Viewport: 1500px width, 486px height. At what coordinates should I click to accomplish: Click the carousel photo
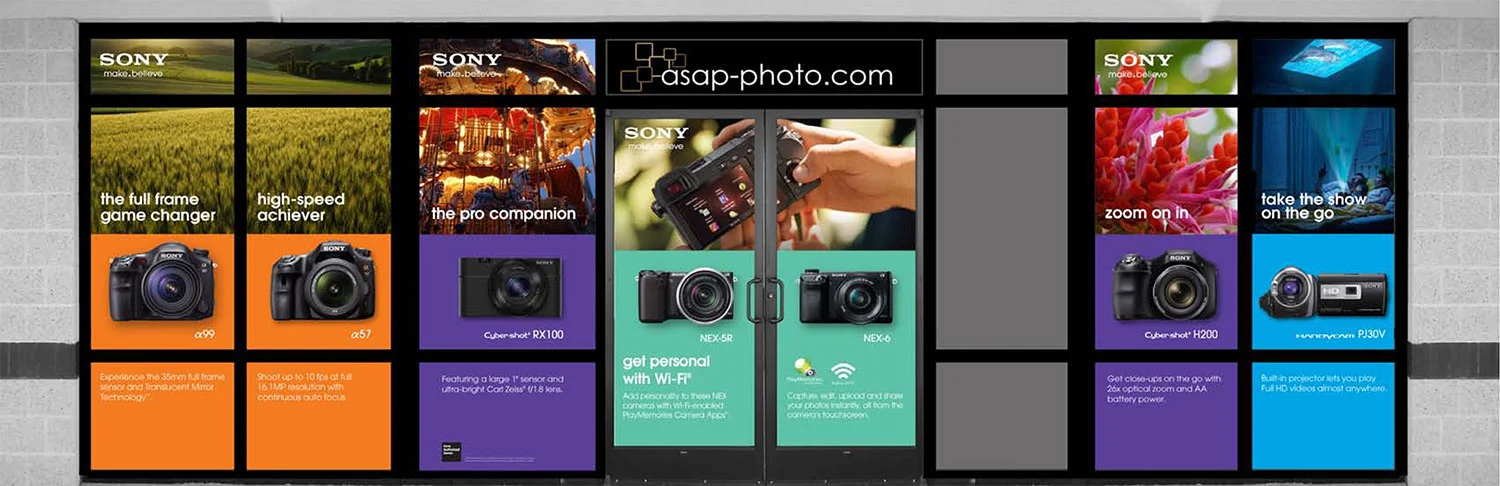click(506, 170)
